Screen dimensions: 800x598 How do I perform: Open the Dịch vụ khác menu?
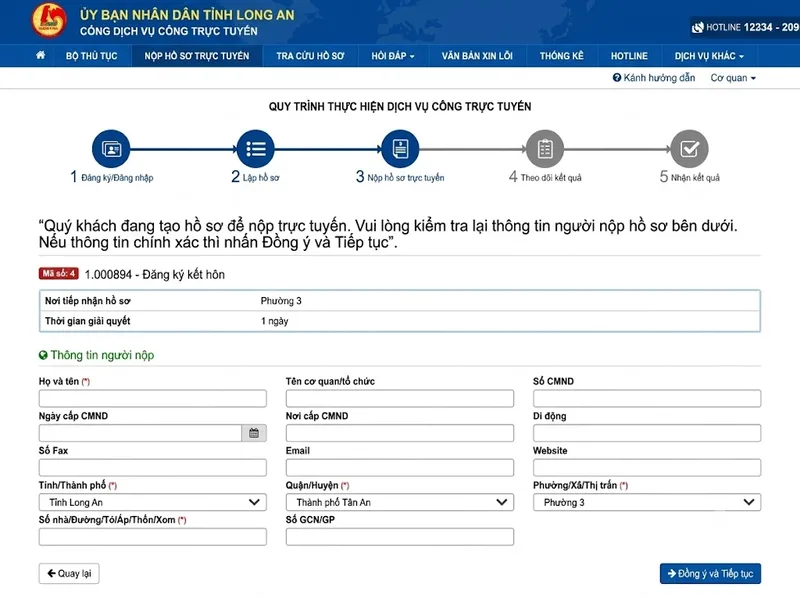click(x=709, y=56)
